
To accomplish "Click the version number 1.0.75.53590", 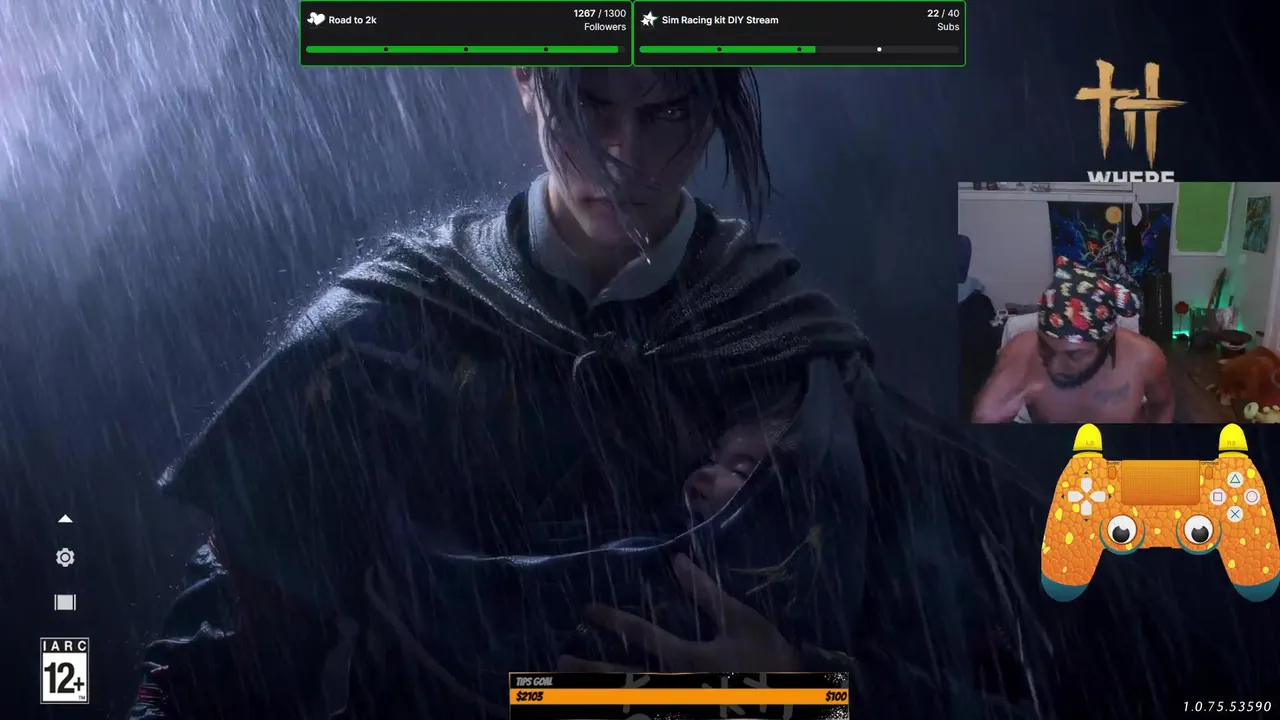I will (x=1227, y=707).
